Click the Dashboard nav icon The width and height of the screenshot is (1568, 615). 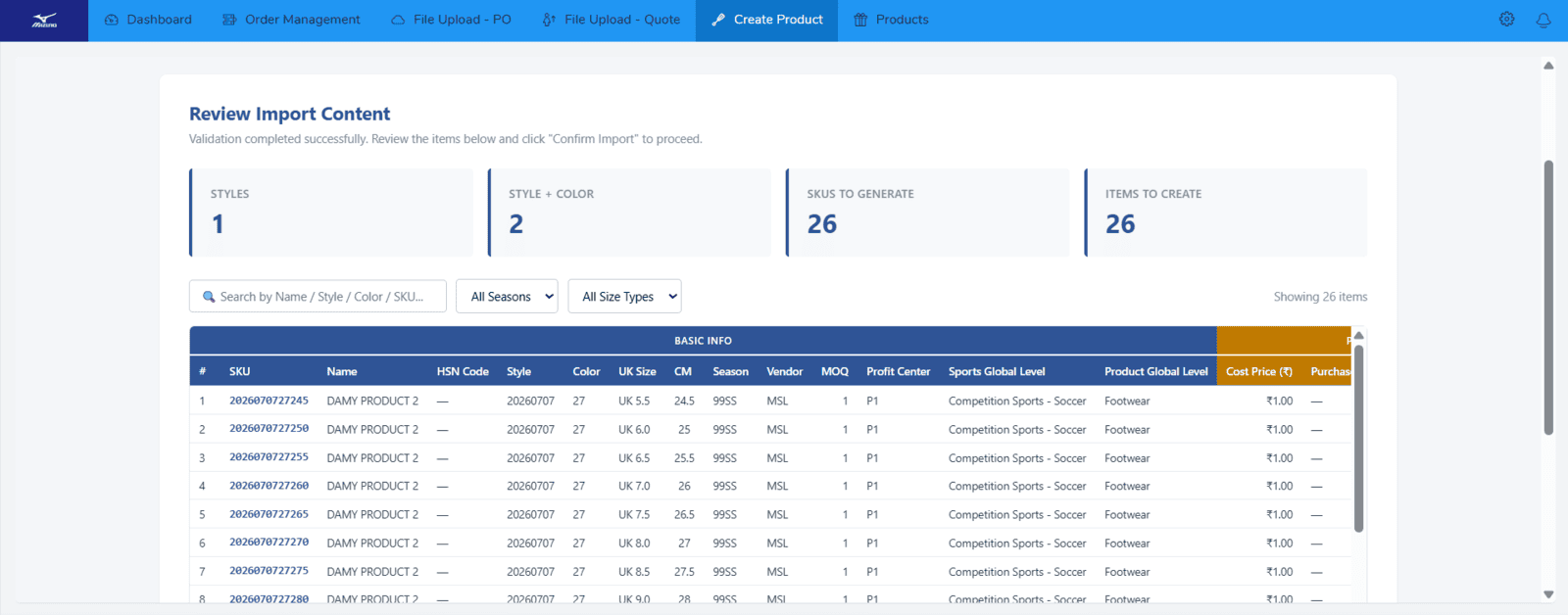pyautogui.click(x=112, y=20)
